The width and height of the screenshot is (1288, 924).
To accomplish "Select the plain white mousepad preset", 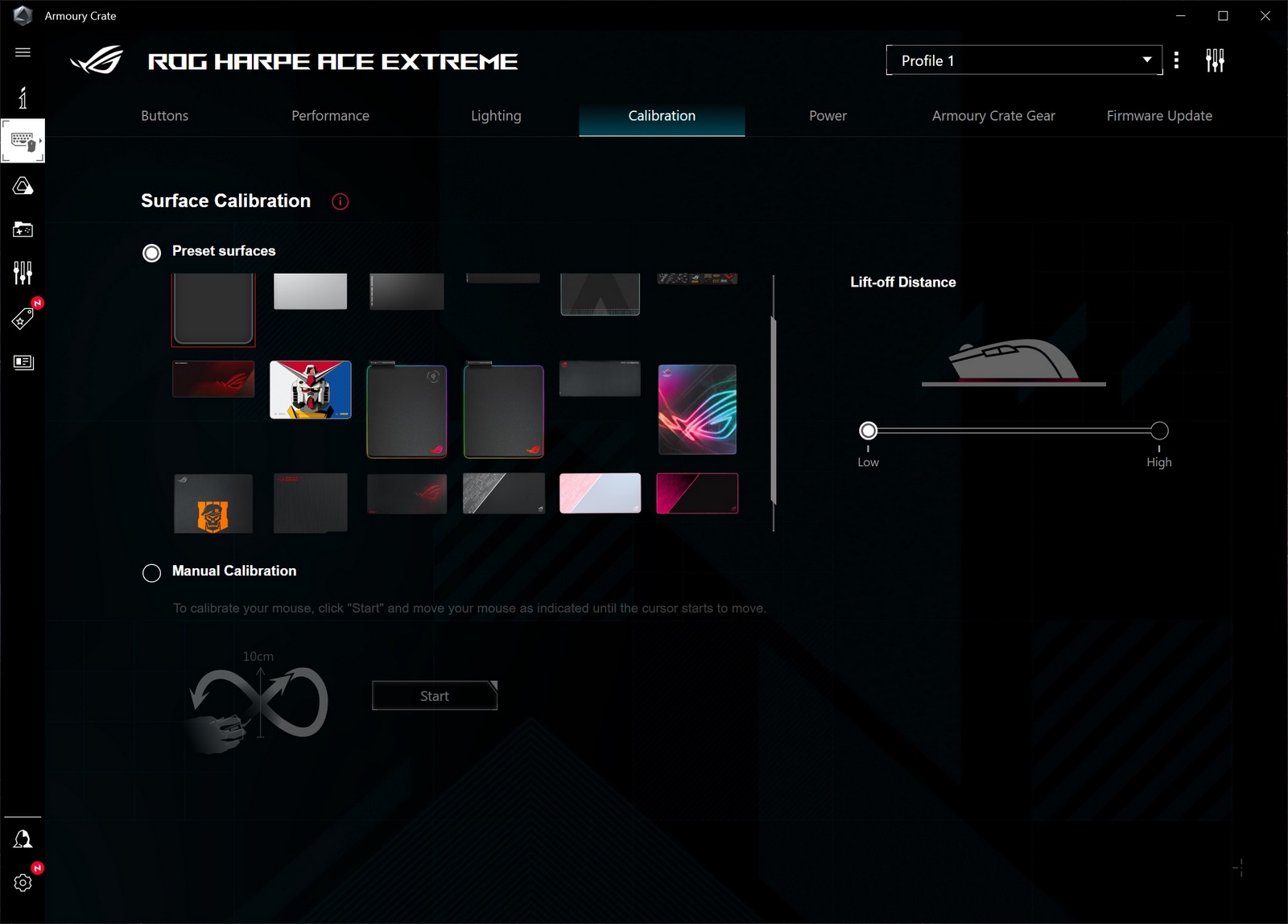I will click(310, 291).
